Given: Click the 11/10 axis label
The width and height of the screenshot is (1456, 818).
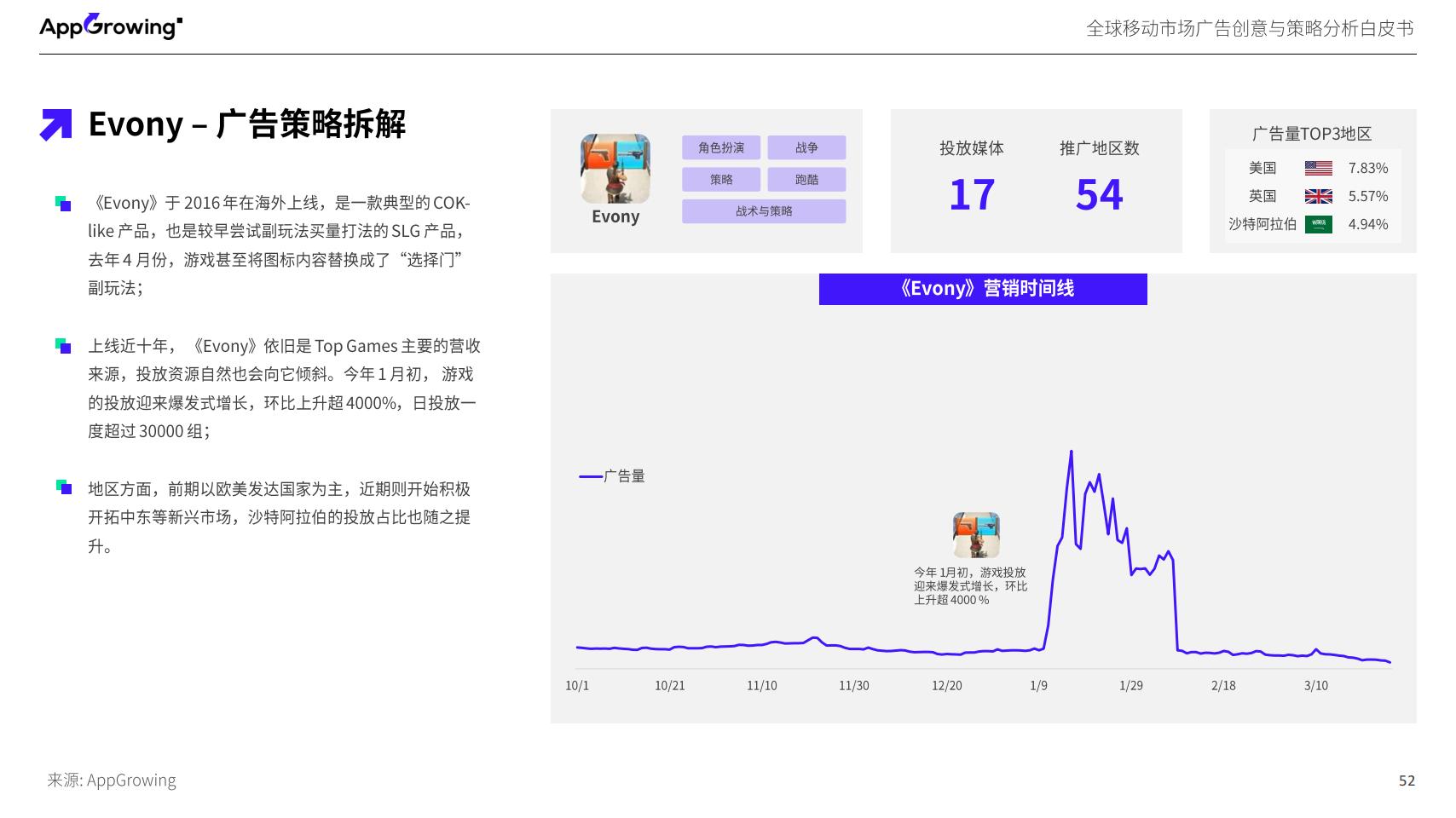Looking at the screenshot, I should click(x=762, y=686).
